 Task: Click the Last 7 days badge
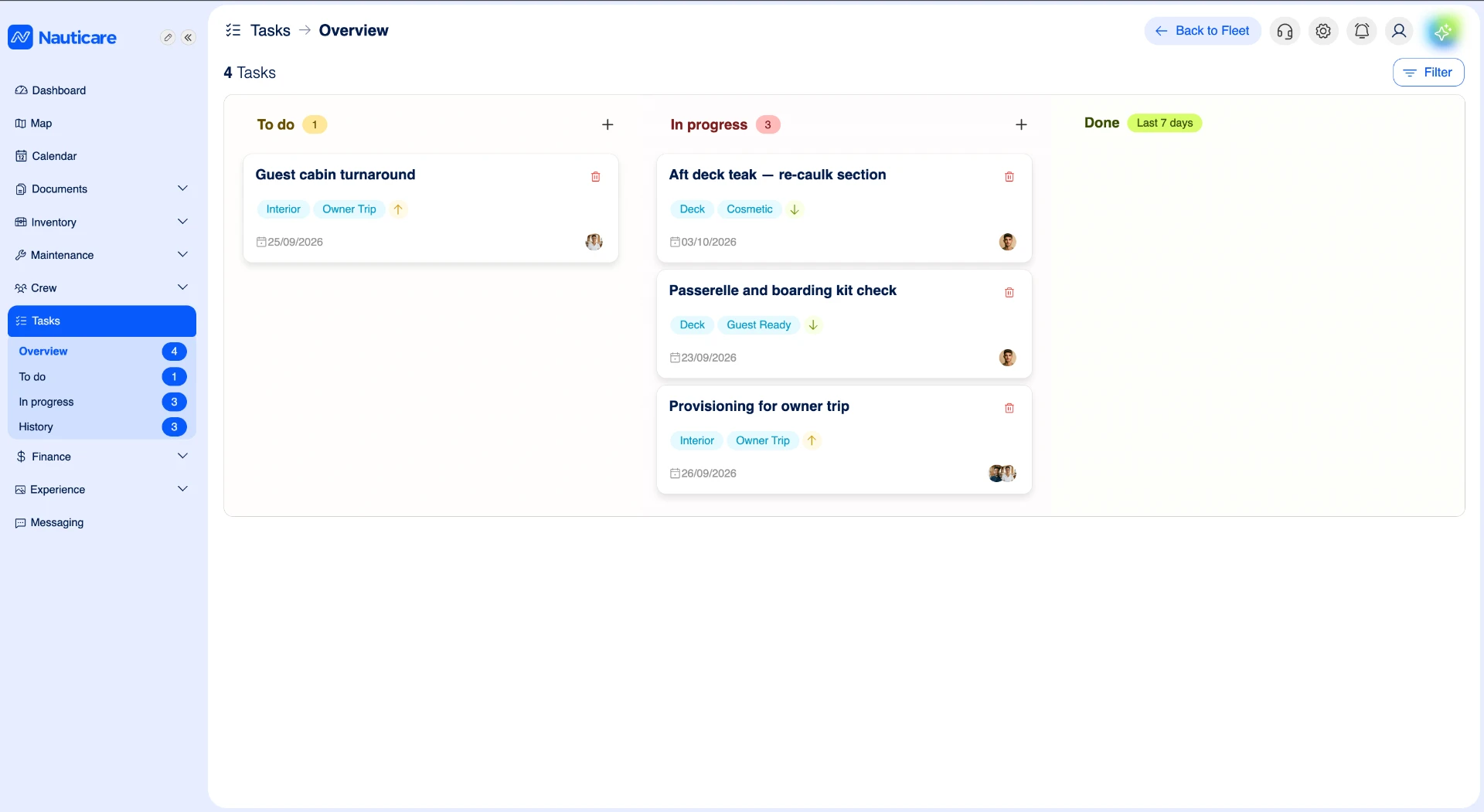tap(1164, 123)
